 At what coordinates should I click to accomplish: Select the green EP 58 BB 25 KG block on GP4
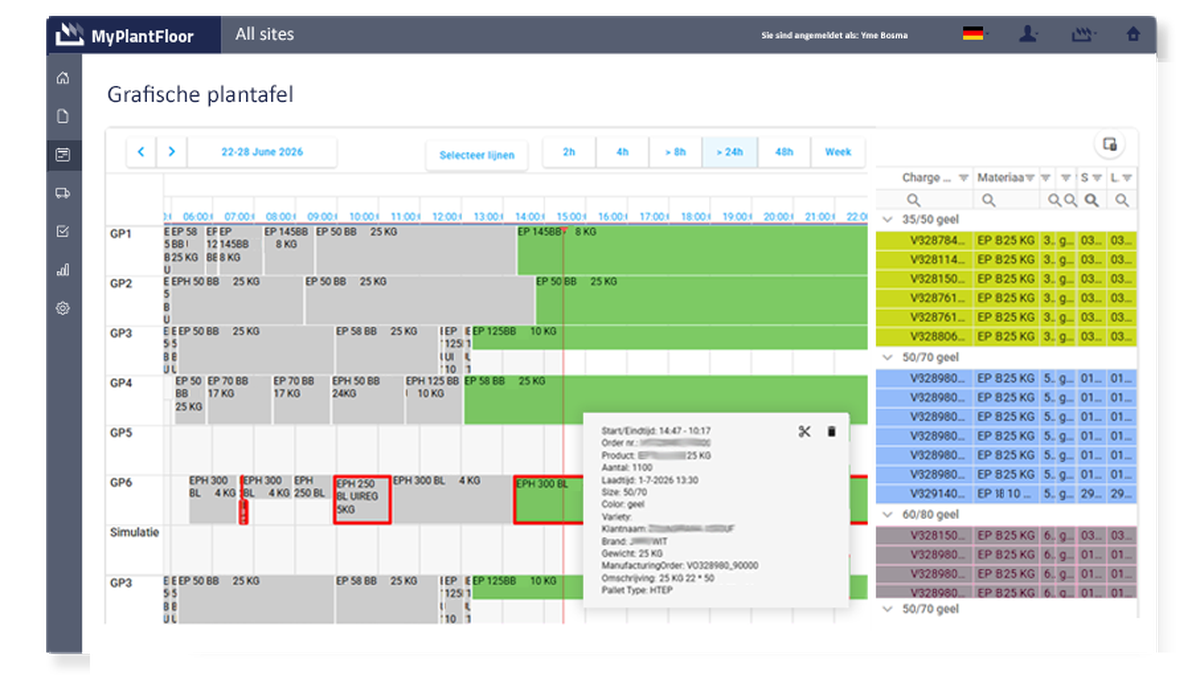[665, 400]
